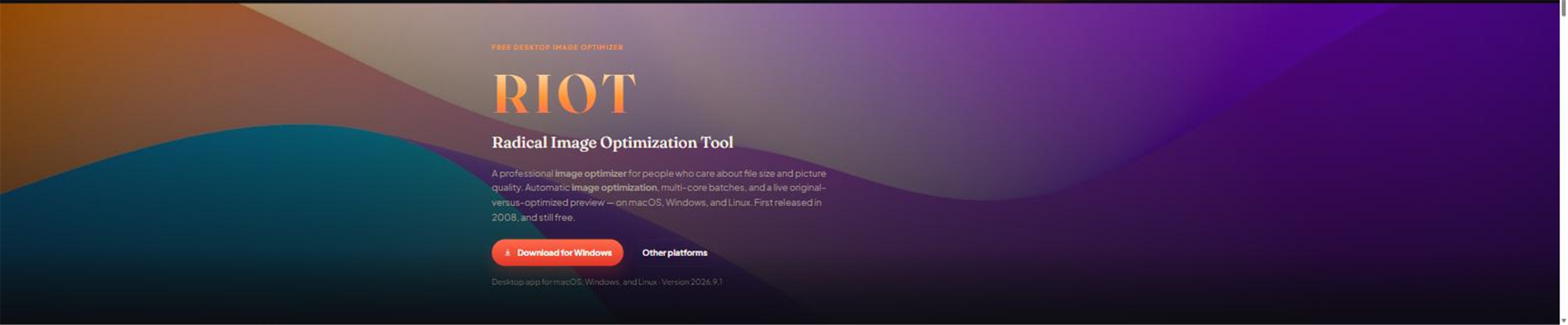Click the vertical scrollbar thumb at top
The height and width of the screenshot is (325, 1568).
1563,9
